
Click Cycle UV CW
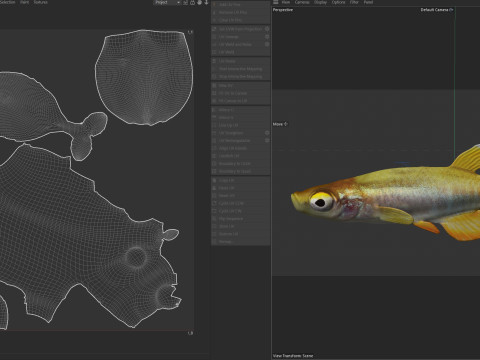pyautogui.click(x=240, y=211)
